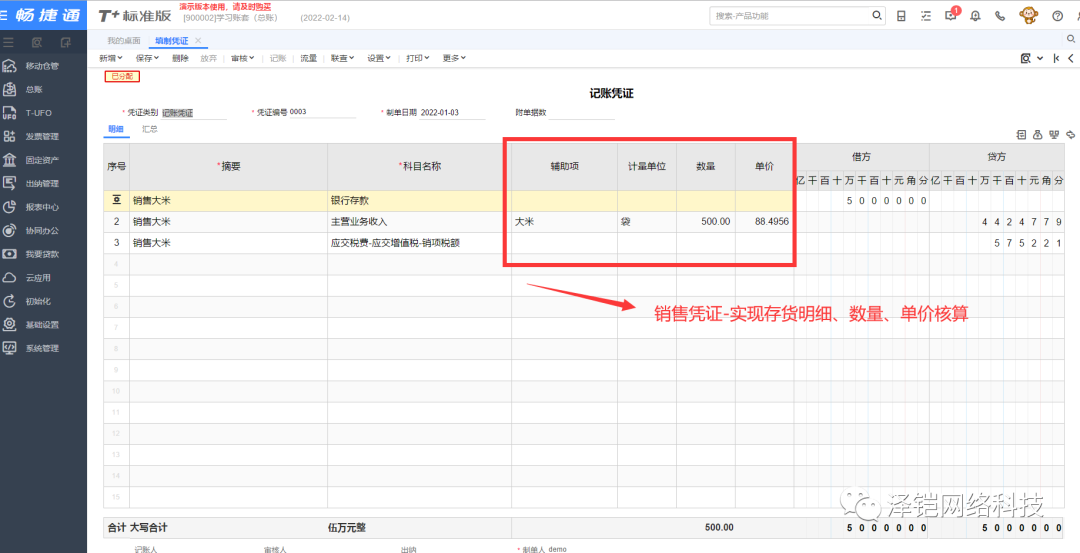Click the help question mark icon

(x=1057, y=16)
